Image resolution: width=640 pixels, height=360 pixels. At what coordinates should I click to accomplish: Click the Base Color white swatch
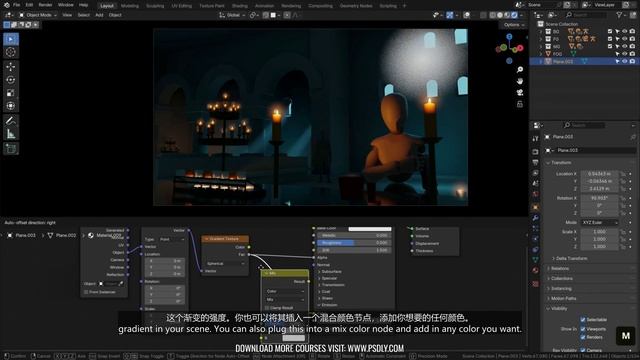click(x=370, y=229)
